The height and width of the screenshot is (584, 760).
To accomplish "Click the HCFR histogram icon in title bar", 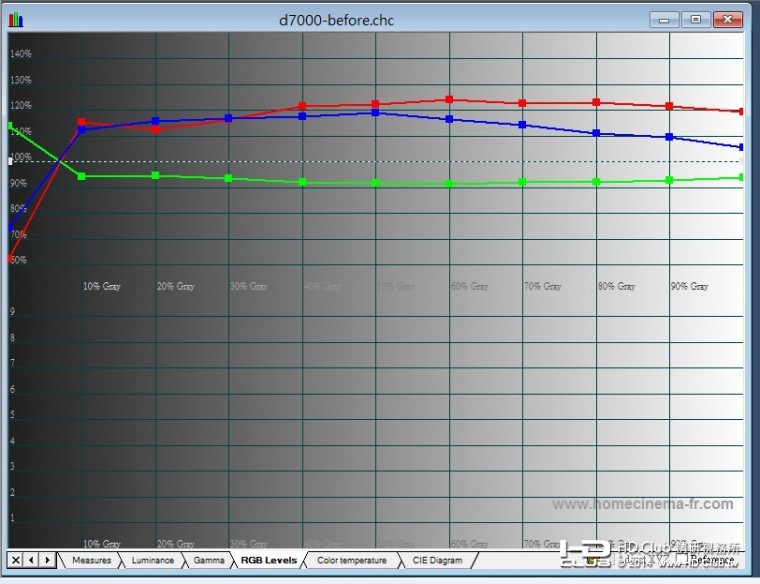I will tap(16, 19).
